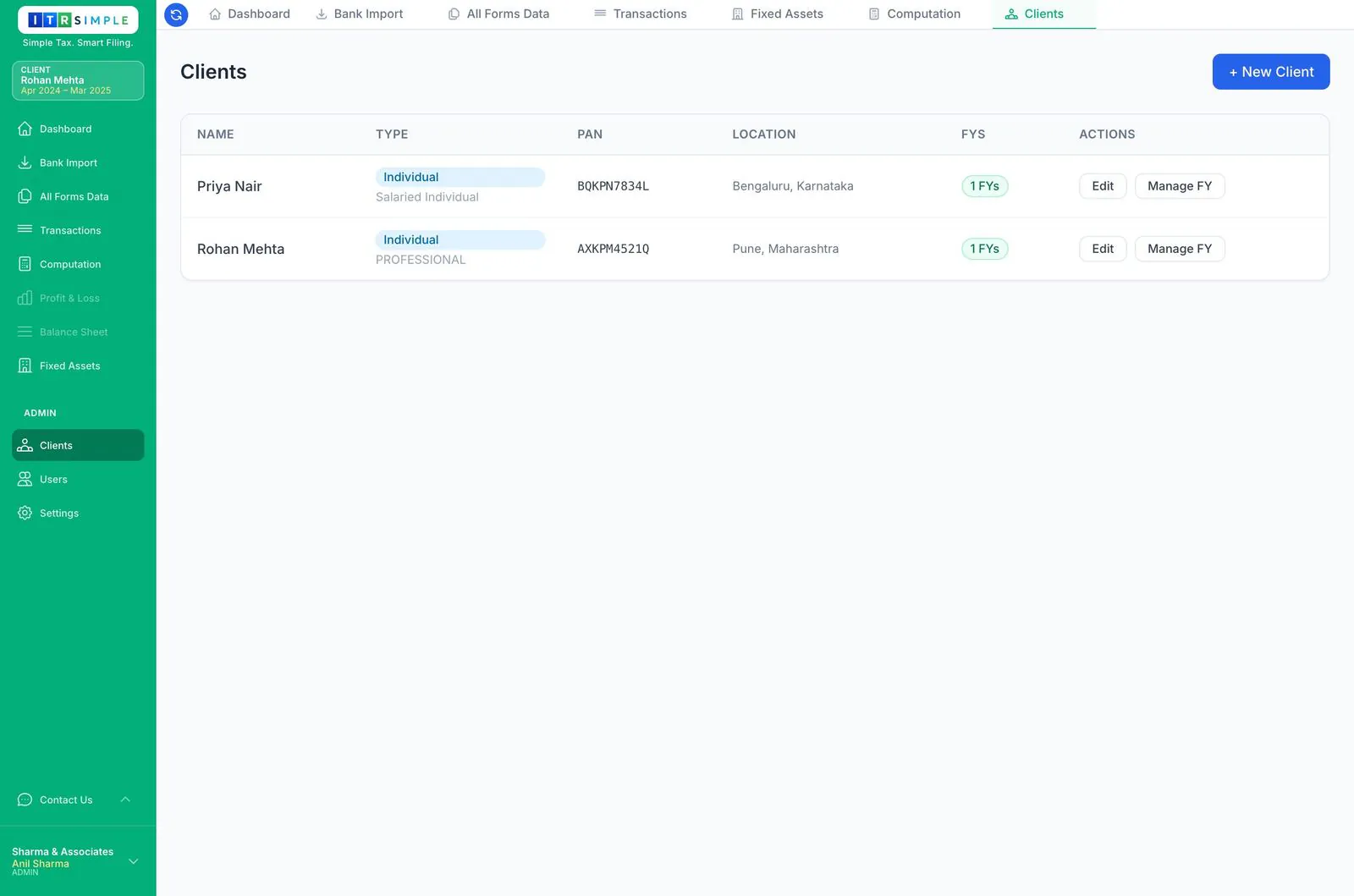Click the person icon in top Clients tab

tap(1011, 14)
